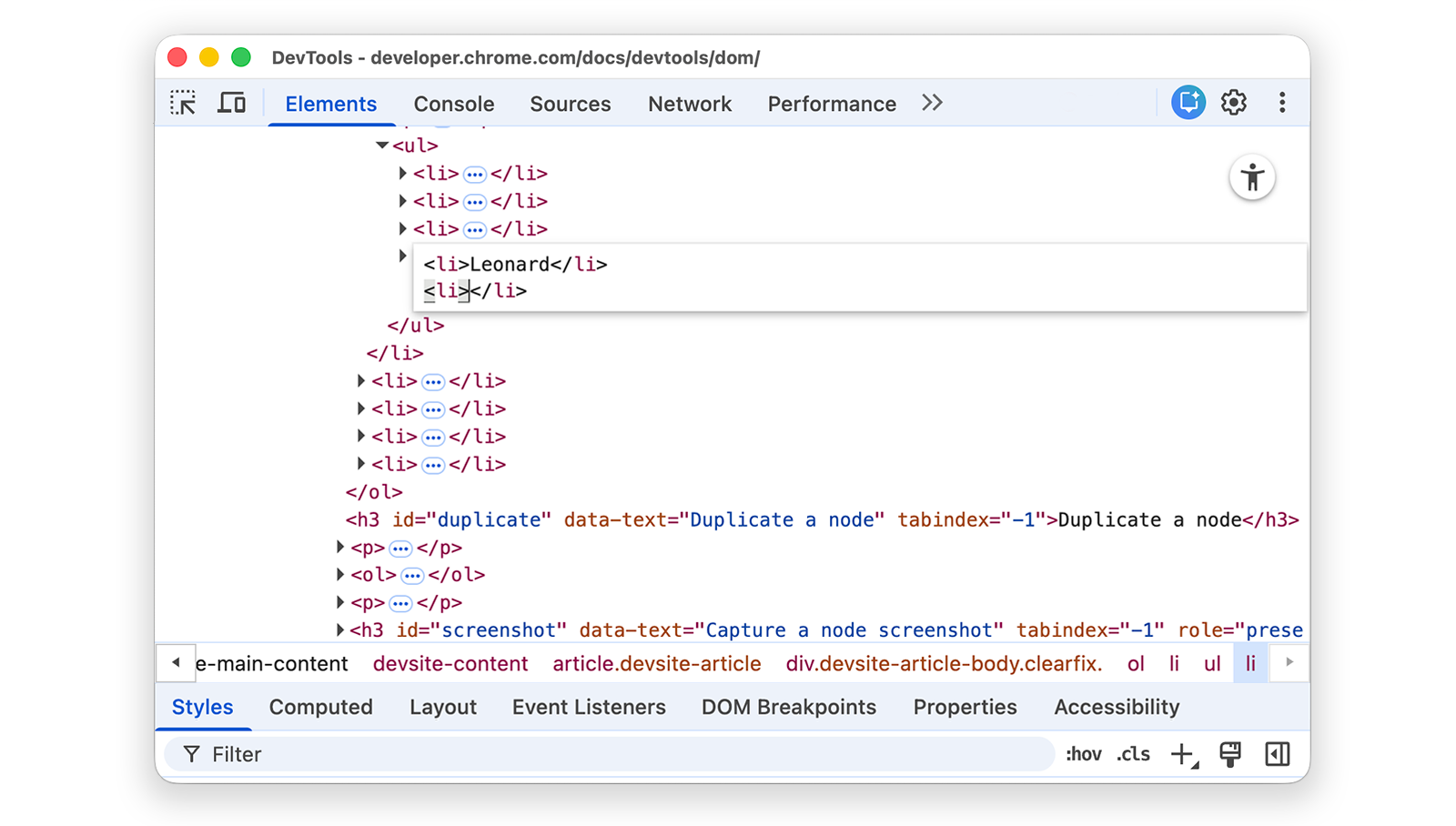
Task: Open the blue AI assistance icon
Action: (x=1188, y=103)
